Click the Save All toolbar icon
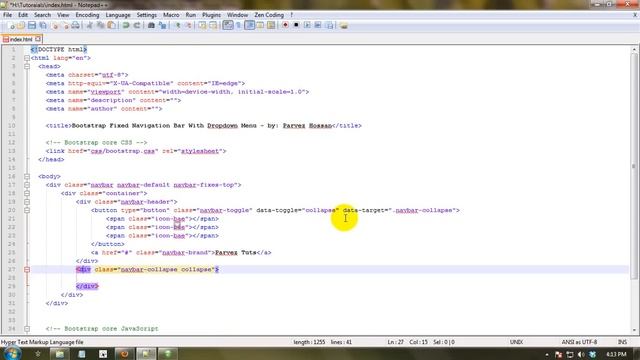 [x=43, y=25]
